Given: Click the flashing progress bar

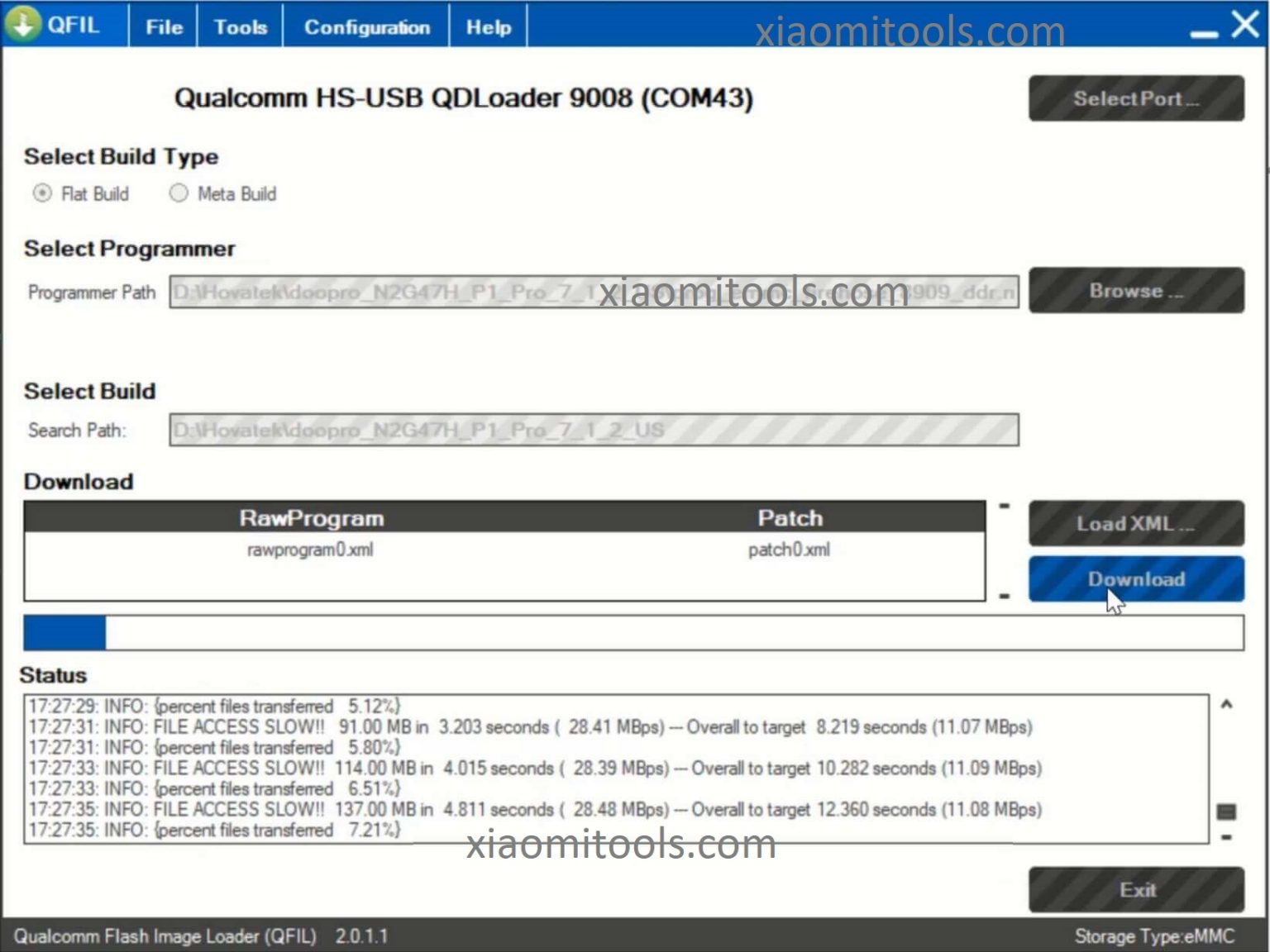Looking at the screenshot, I should coord(633,633).
